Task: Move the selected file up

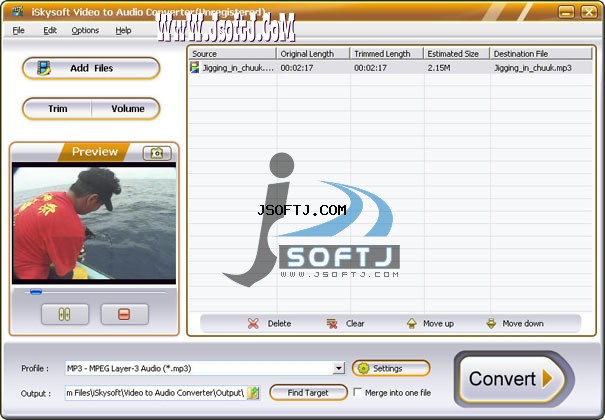Action: click(430, 324)
